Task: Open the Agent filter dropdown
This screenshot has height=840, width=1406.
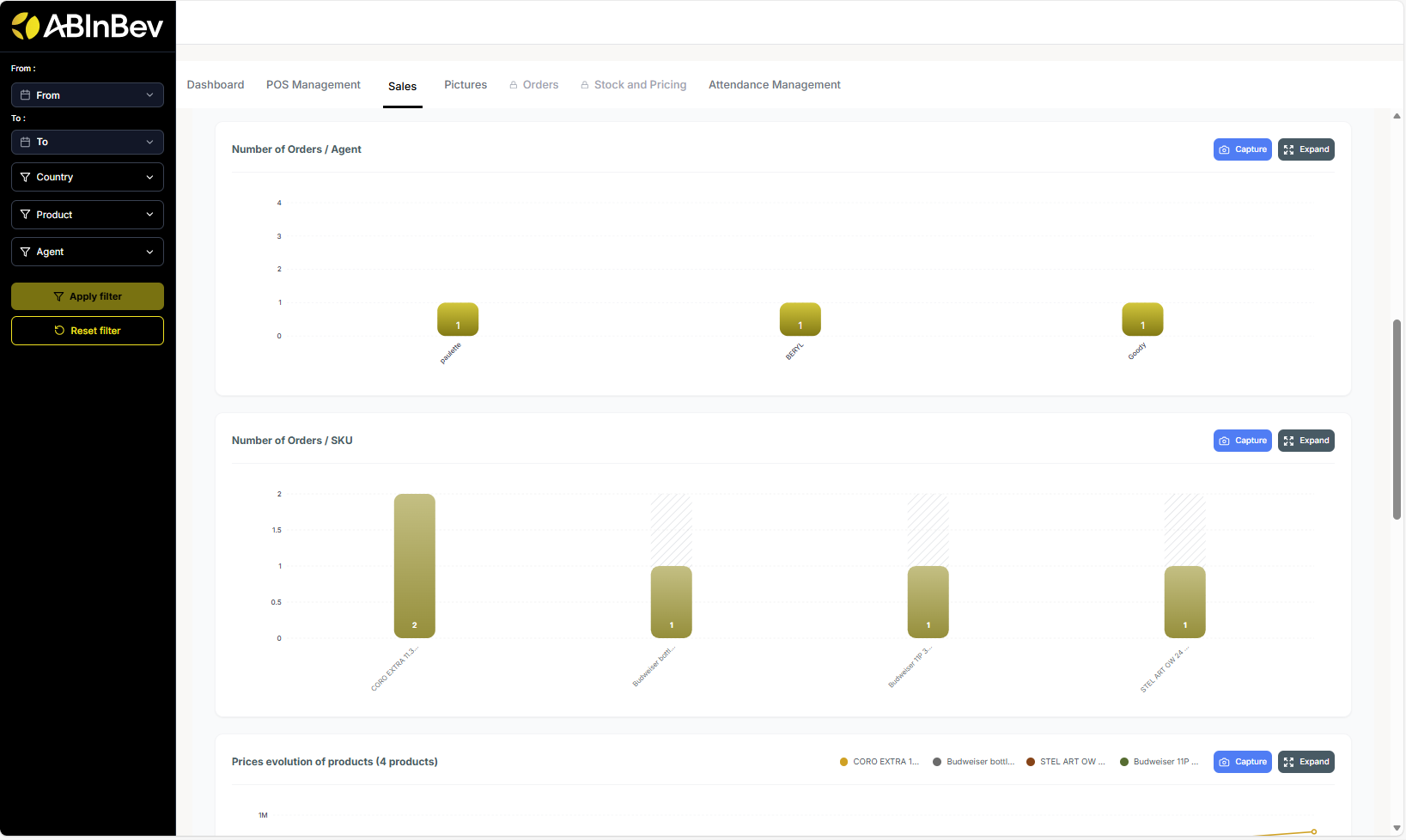Action: pos(88,252)
